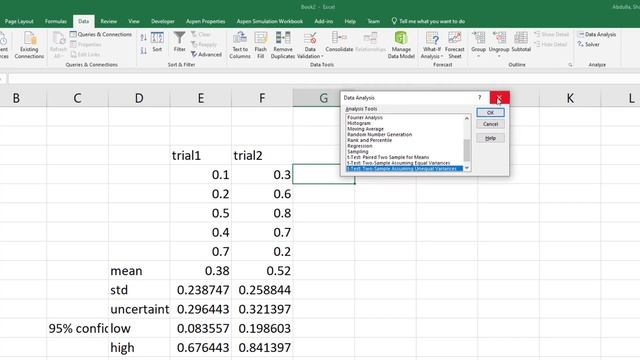The width and height of the screenshot is (640, 360).
Task: Expand Data Validation dropdown arrow
Action: click(322, 56)
